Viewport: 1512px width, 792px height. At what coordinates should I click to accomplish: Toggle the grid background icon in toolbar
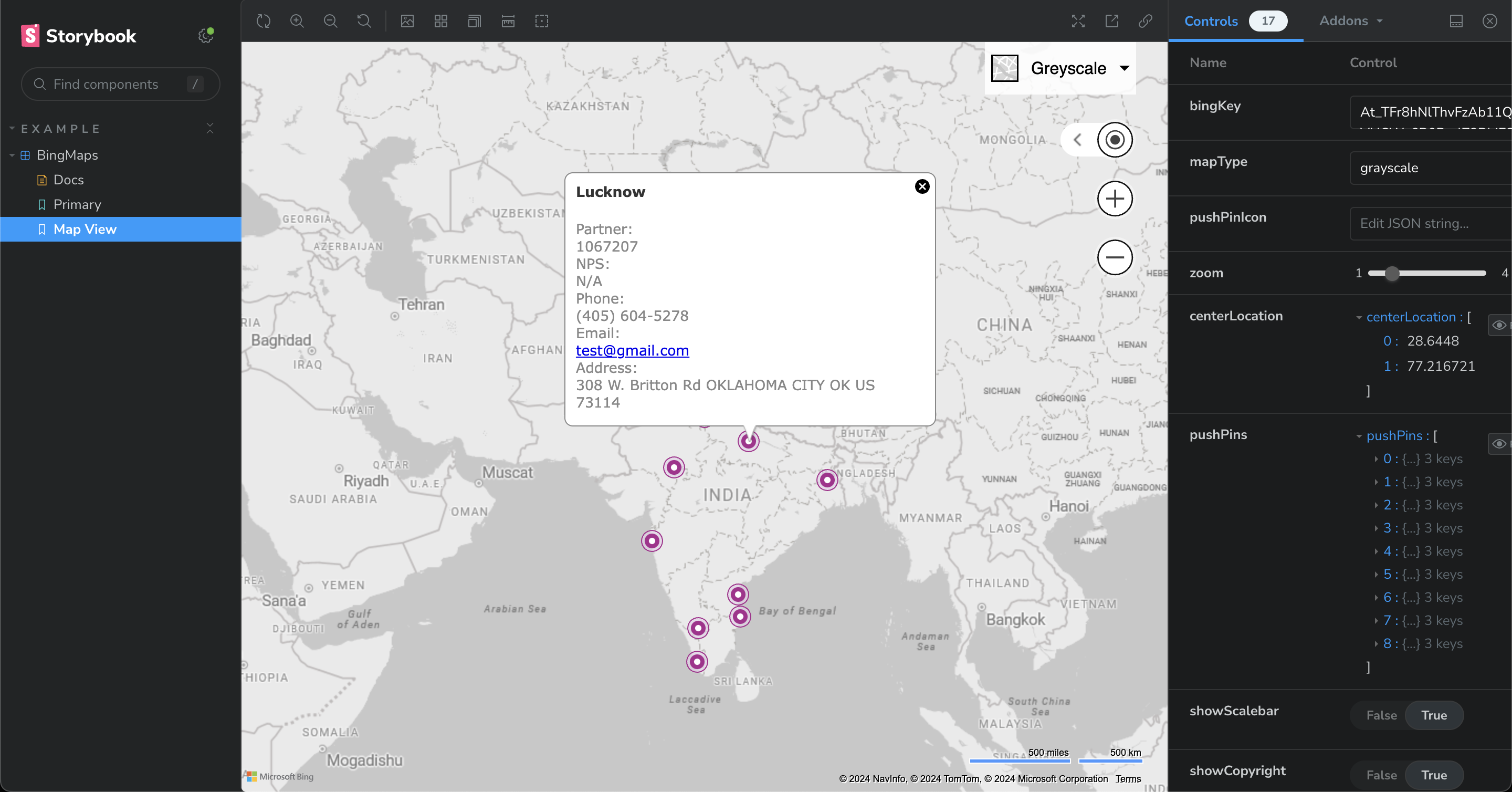tap(441, 21)
